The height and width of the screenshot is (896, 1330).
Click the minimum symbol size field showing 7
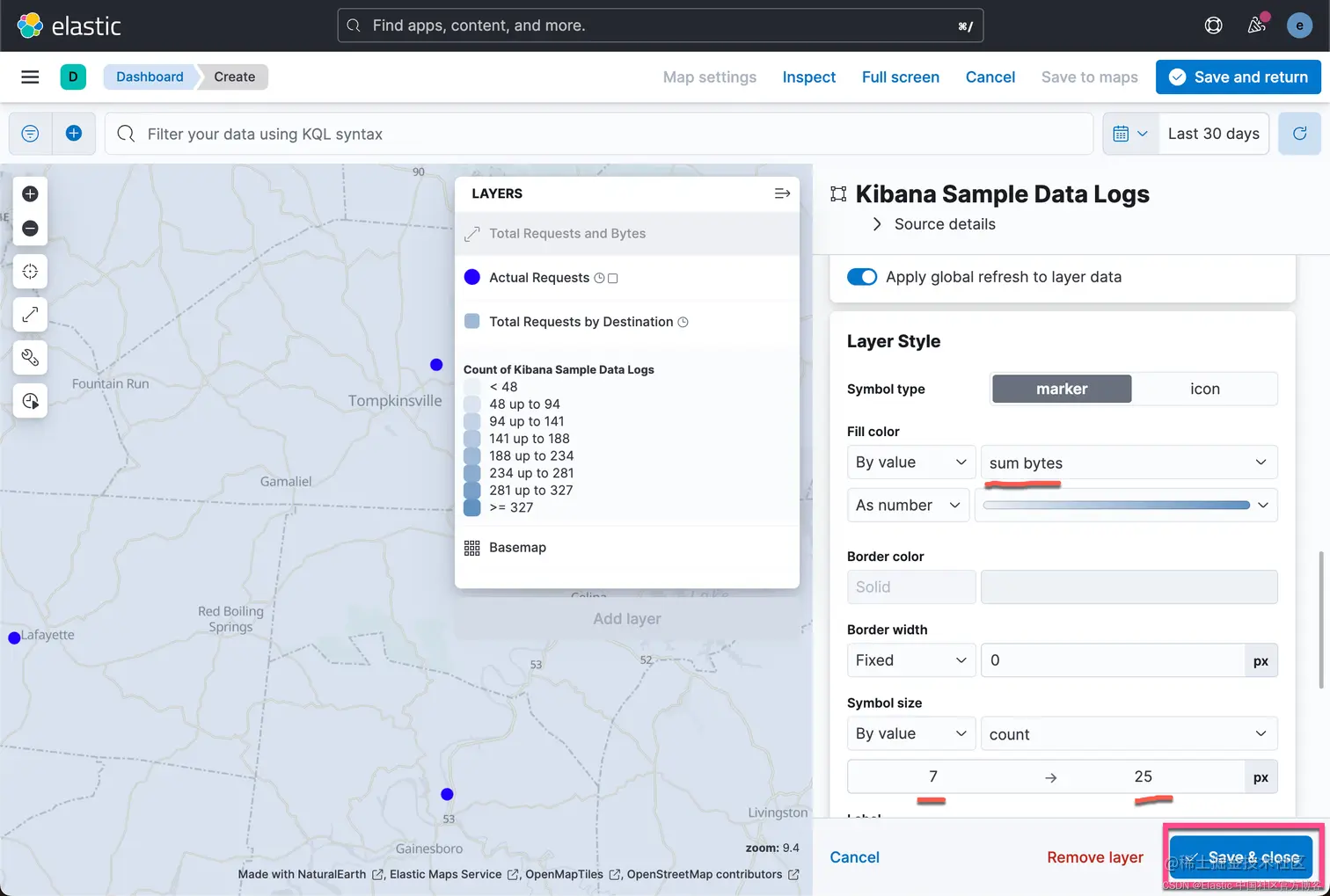pos(933,777)
